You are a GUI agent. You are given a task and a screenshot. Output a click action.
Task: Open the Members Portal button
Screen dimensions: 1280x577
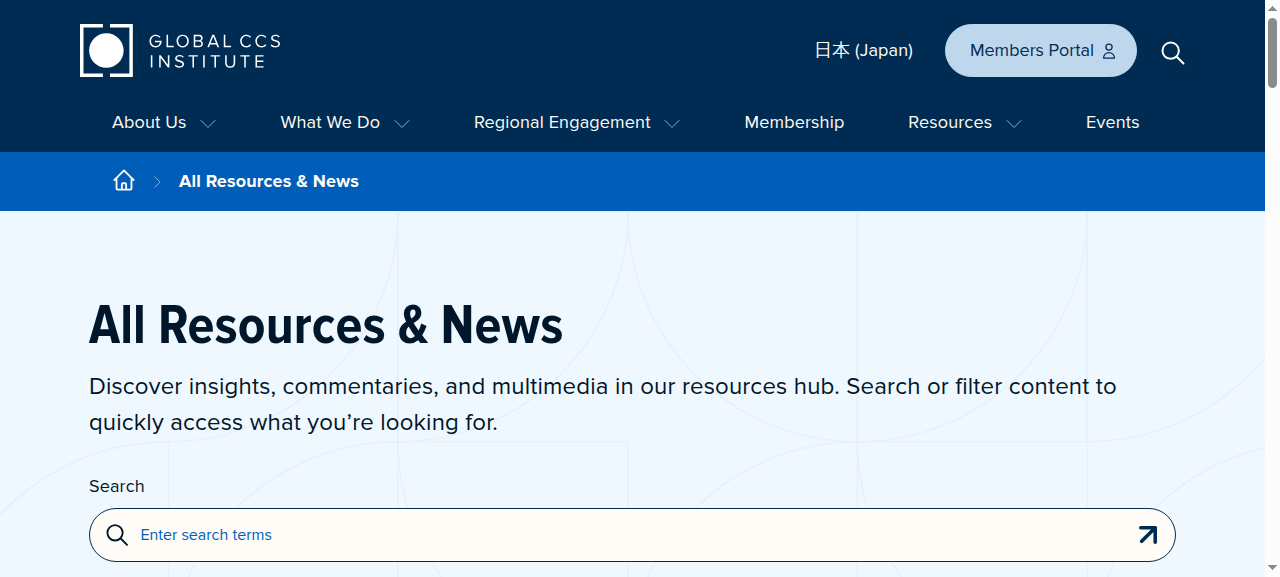click(1041, 50)
